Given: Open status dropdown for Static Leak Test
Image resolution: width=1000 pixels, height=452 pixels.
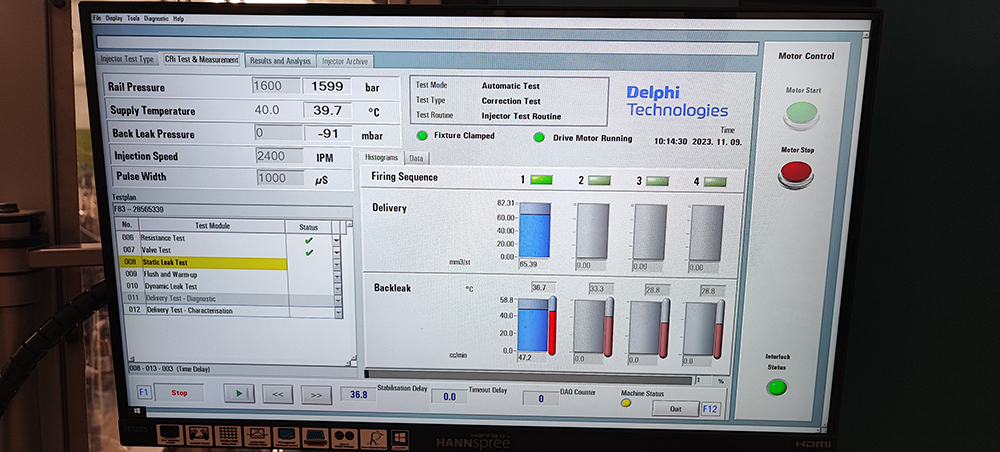Looking at the screenshot, I should (x=337, y=263).
